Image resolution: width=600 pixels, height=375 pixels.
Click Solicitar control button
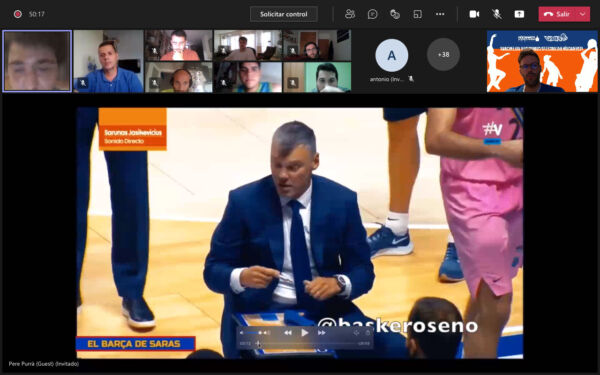click(284, 14)
